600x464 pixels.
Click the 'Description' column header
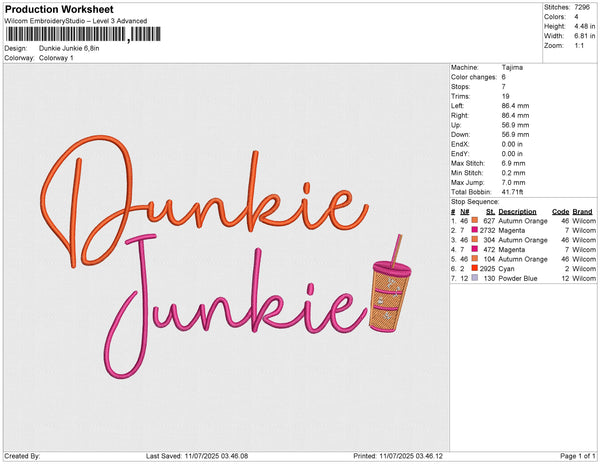[x=517, y=212]
